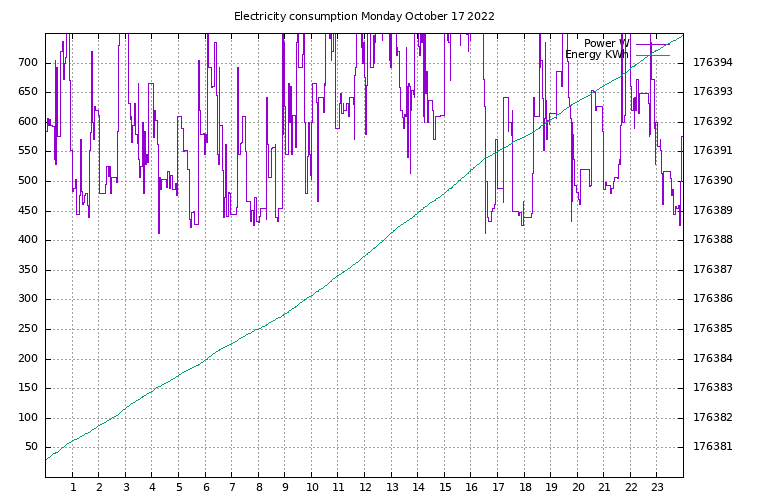
Task: Click the left axis label 600
Action: 28,122
